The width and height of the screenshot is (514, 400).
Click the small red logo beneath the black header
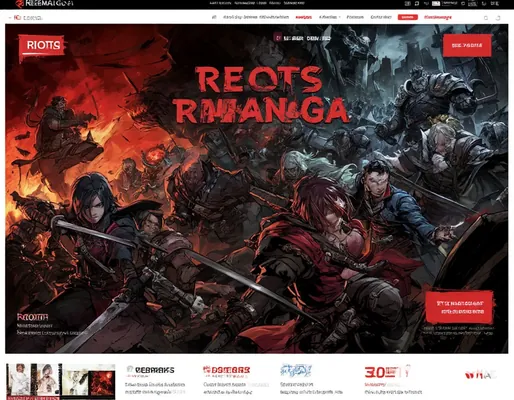point(17,18)
